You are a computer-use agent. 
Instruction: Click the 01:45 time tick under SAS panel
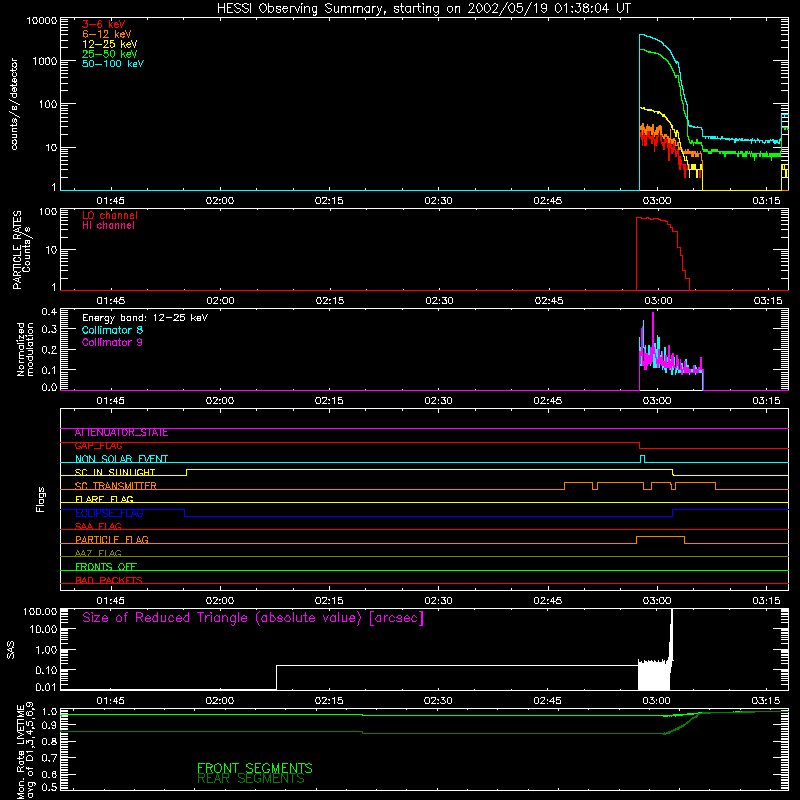pos(110,701)
